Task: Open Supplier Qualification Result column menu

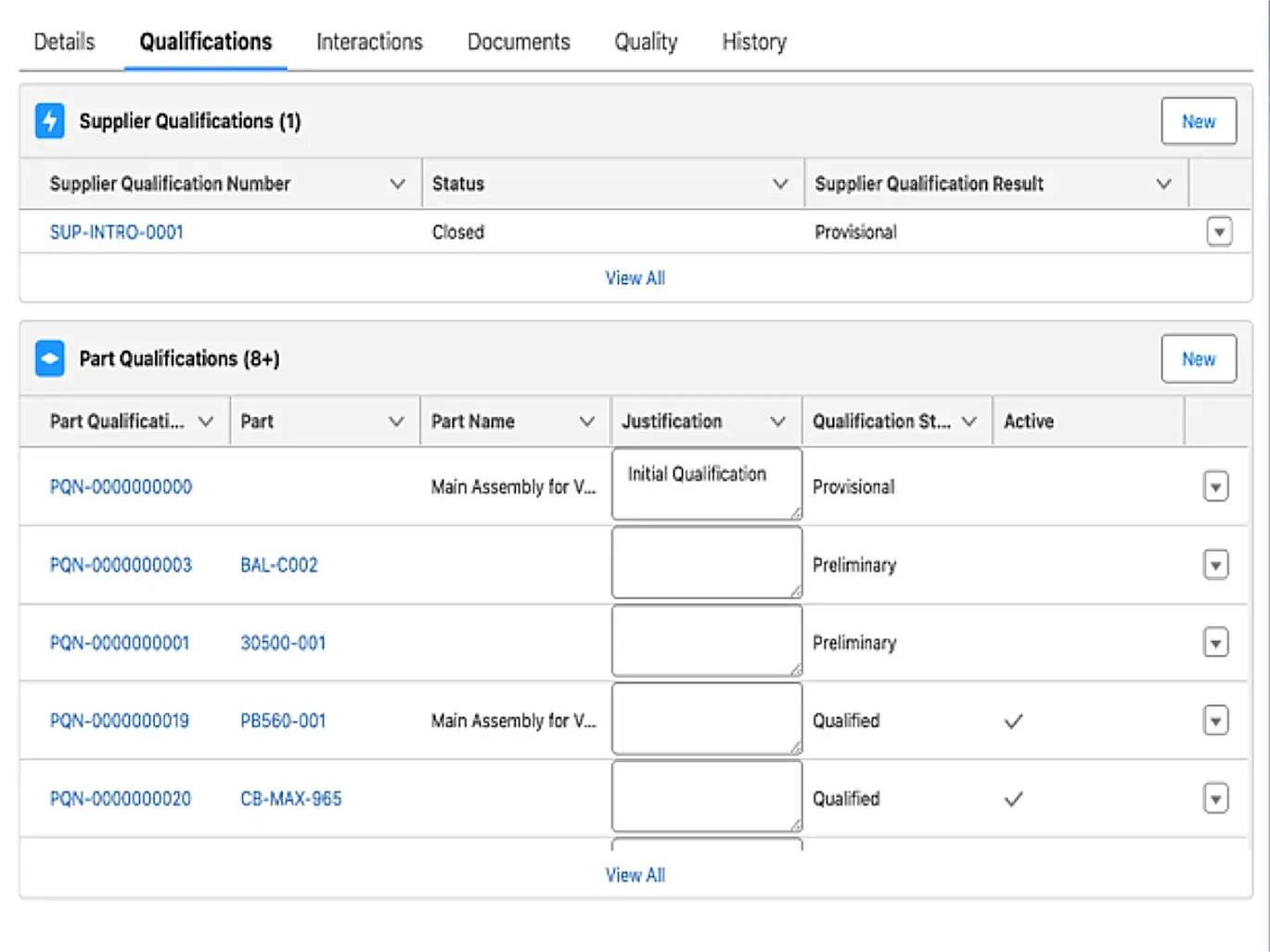Action: (1163, 184)
